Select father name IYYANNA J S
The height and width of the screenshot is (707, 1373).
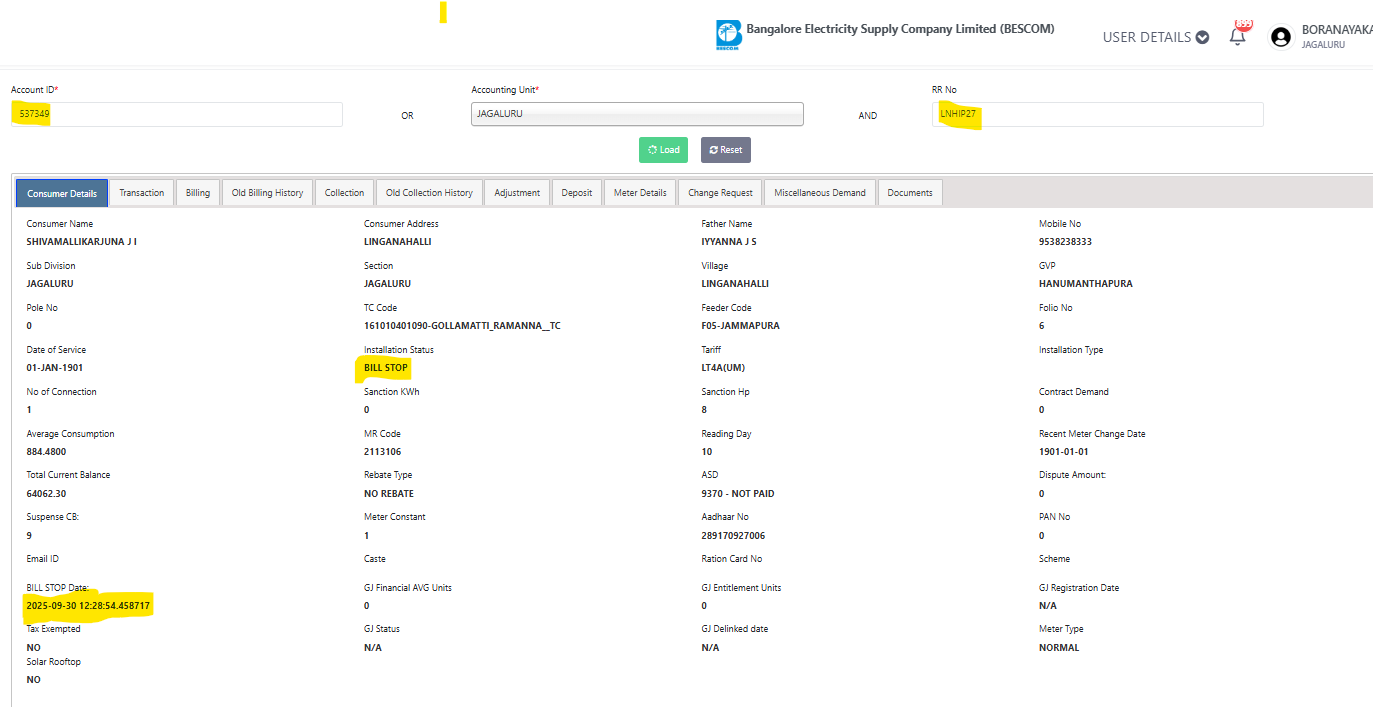[729, 242]
